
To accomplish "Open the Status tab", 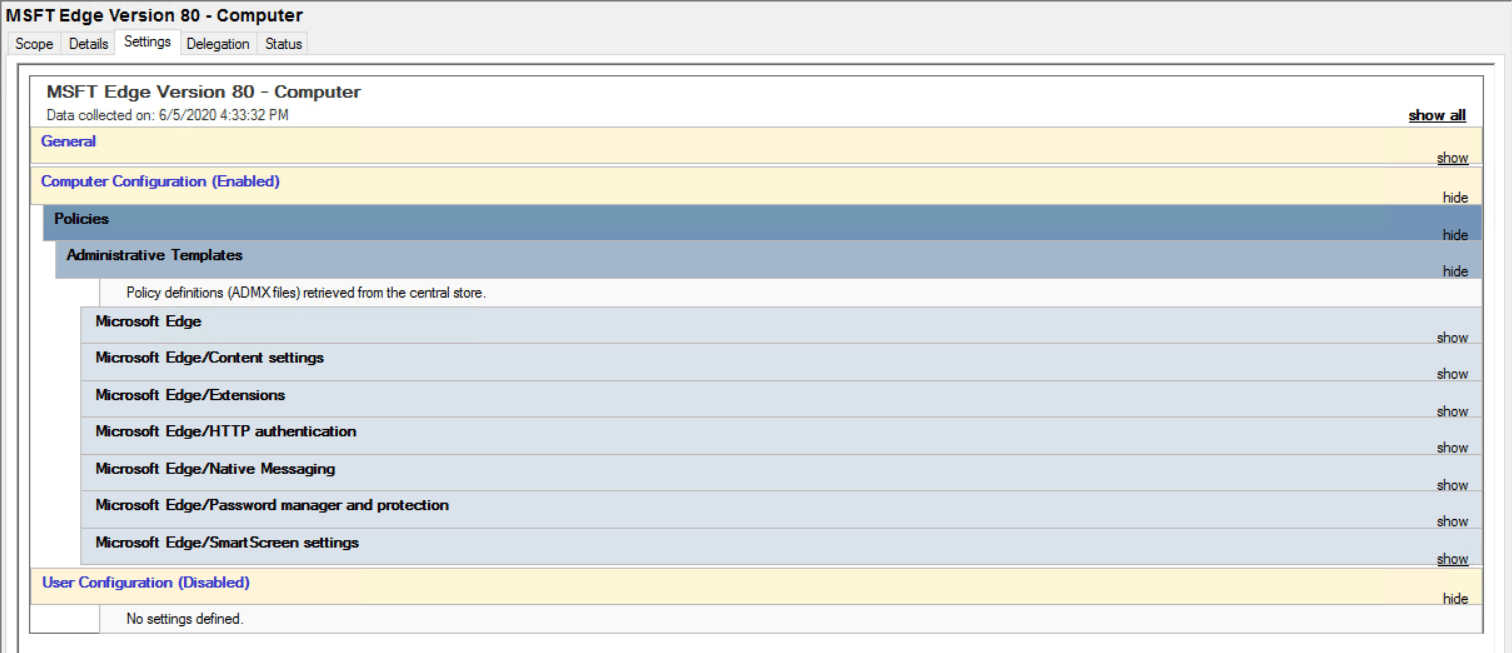I will (283, 44).
